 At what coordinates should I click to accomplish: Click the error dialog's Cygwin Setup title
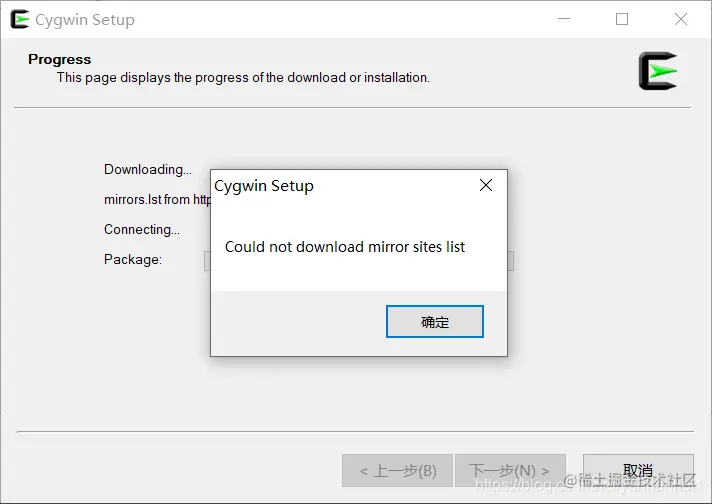(x=264, y=186)
